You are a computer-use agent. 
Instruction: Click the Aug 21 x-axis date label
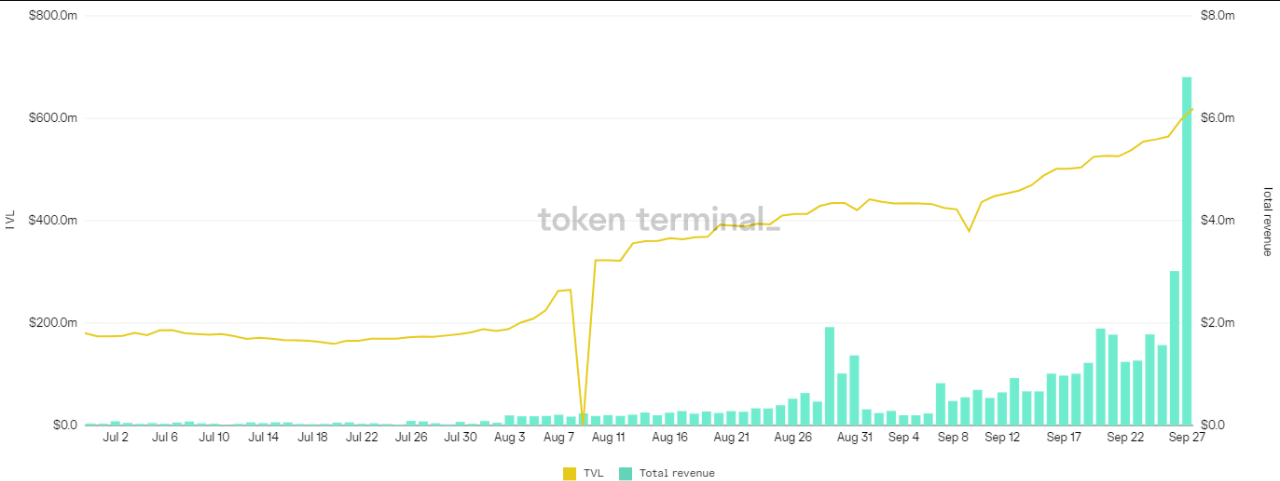click(x=732, y=437)
